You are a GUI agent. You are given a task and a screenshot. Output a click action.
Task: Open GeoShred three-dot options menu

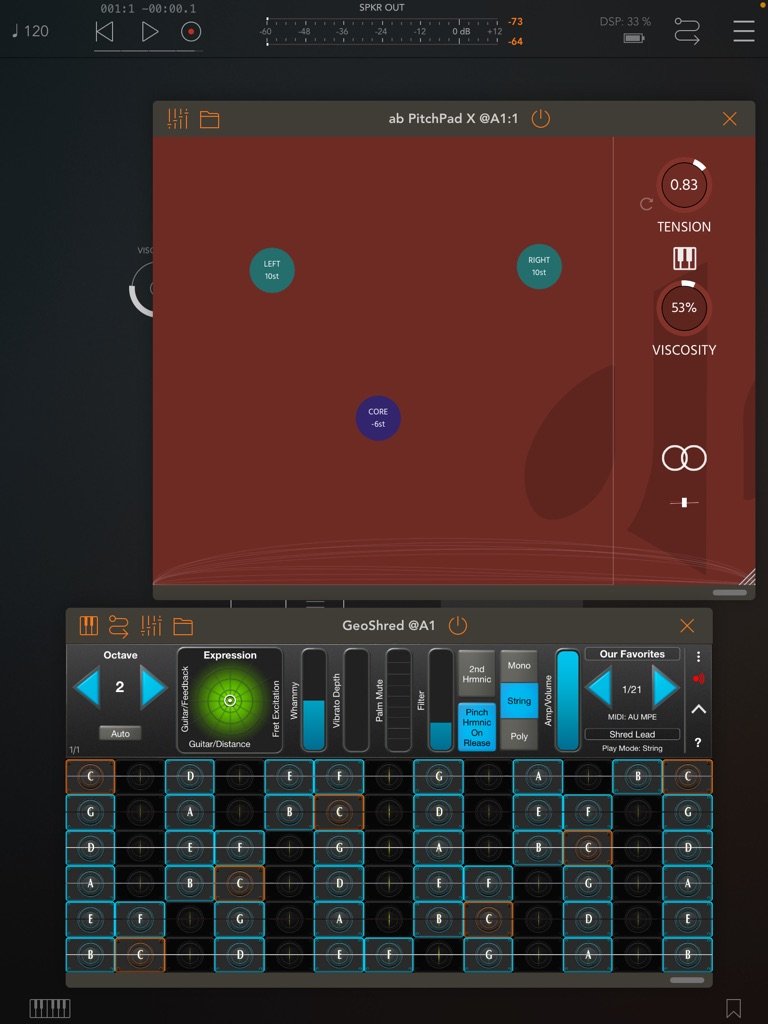698,656
